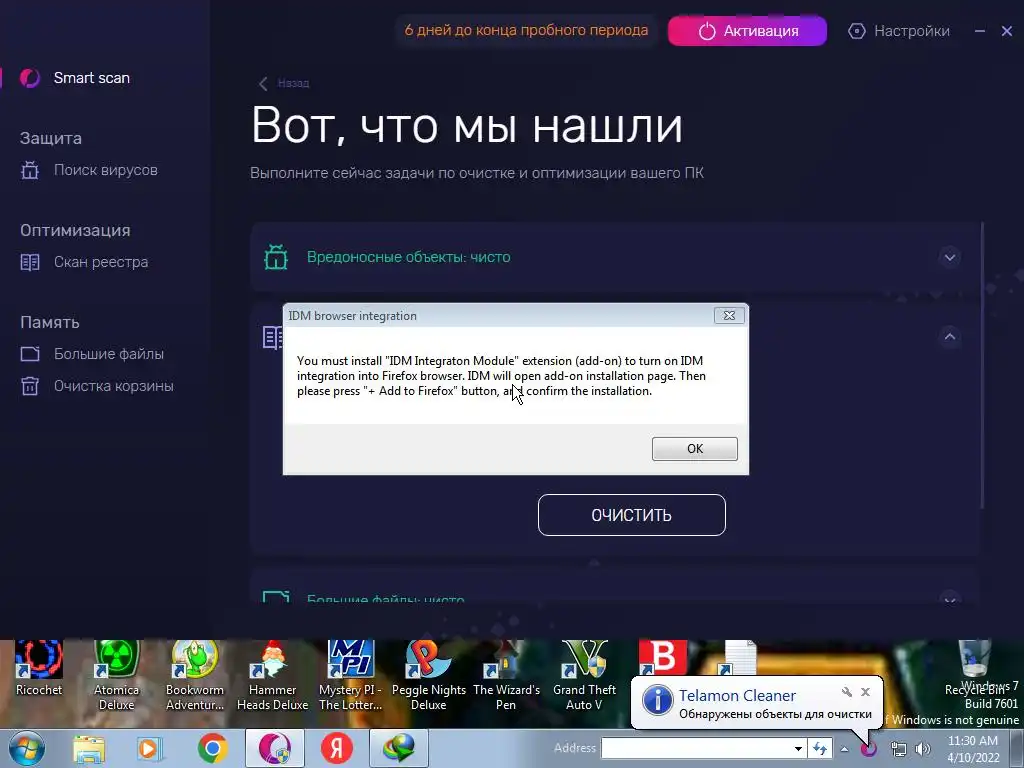This screenshot has width=1024, height=768.
Task: Click the Smart scan logo icon
Action: click(30, 78)
